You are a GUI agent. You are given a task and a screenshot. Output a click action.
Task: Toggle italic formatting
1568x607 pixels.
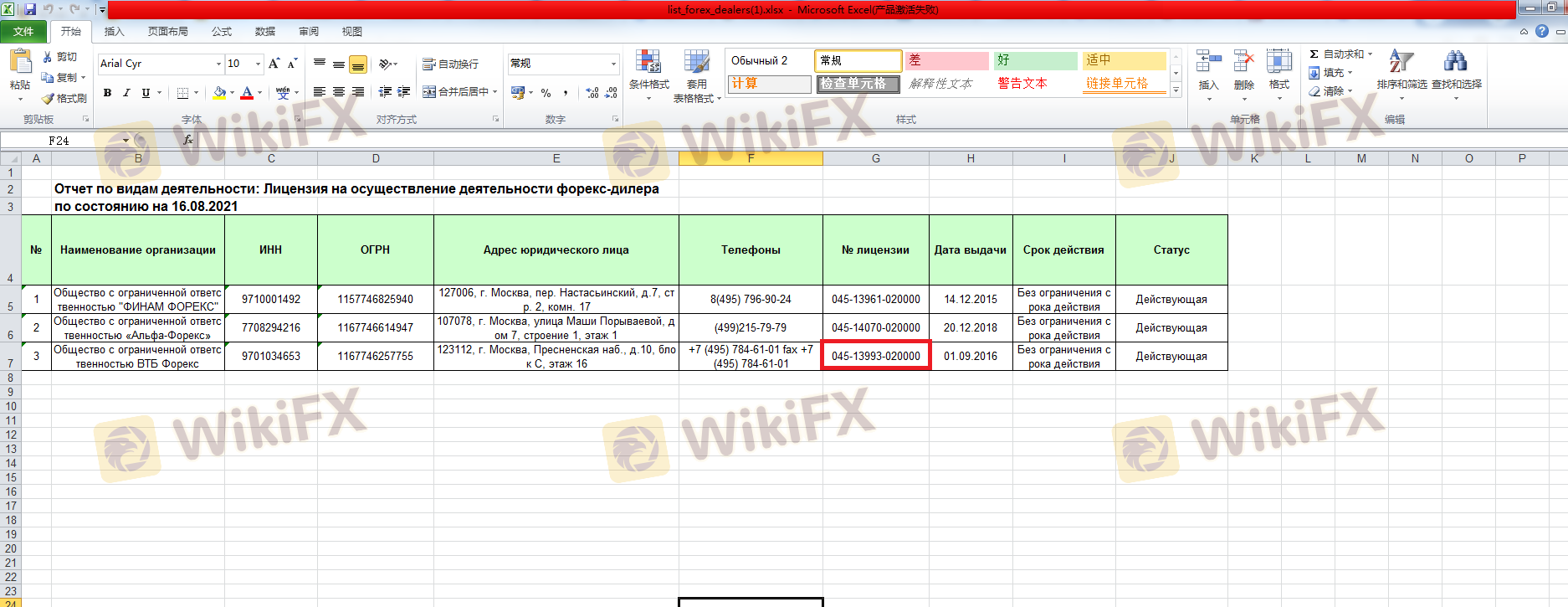pyautogui.click(x=126, y=93)
